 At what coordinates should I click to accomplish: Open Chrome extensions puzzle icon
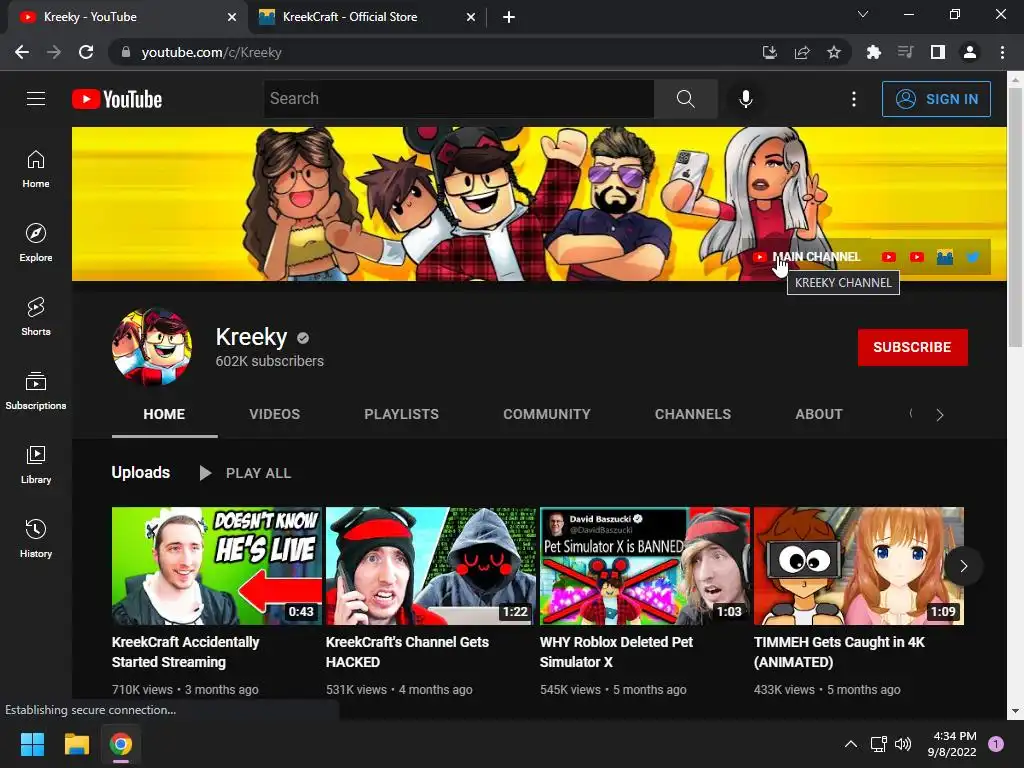click(x=873, y=52)
